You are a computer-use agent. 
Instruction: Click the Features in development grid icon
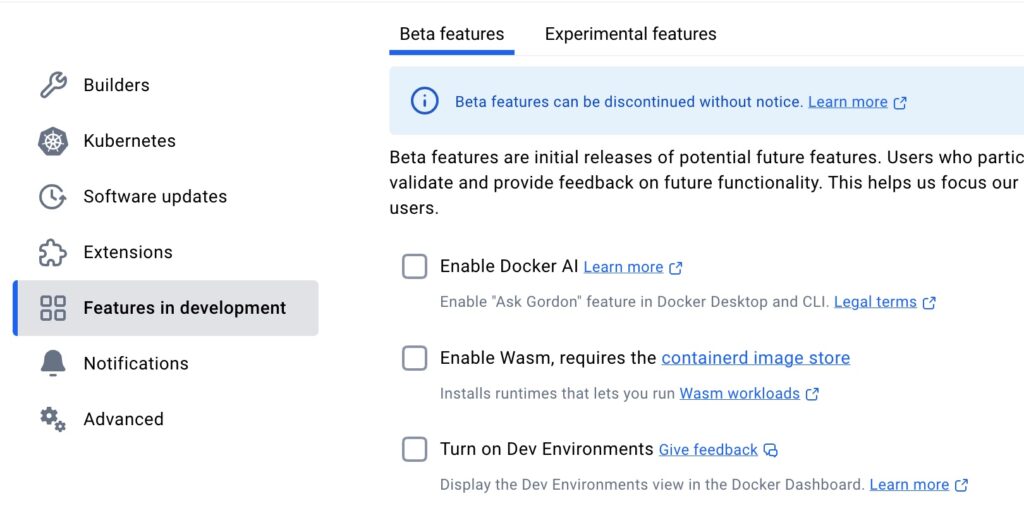click(53, 308)
